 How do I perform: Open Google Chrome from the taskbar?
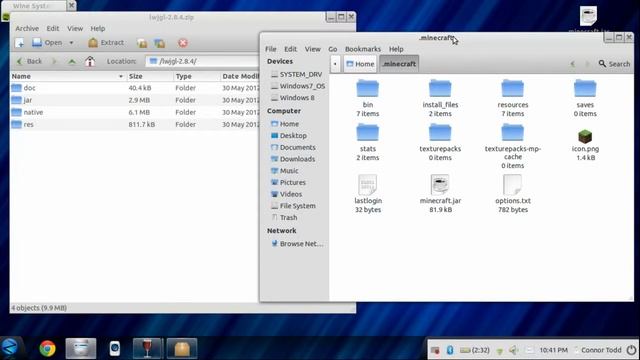[x=47, y=349]
